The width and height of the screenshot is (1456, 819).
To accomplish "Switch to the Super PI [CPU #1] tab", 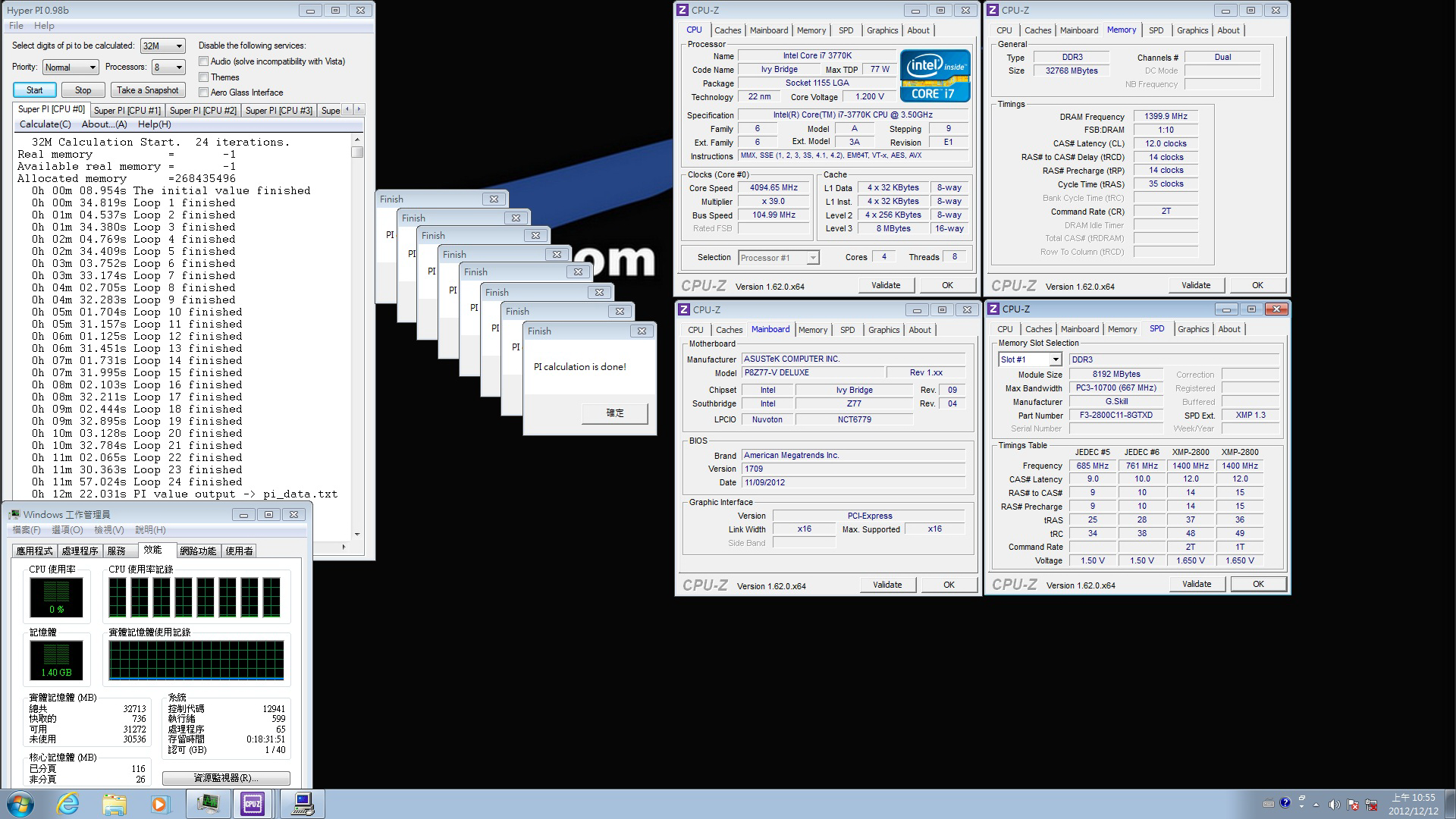I will click(127, 111).
